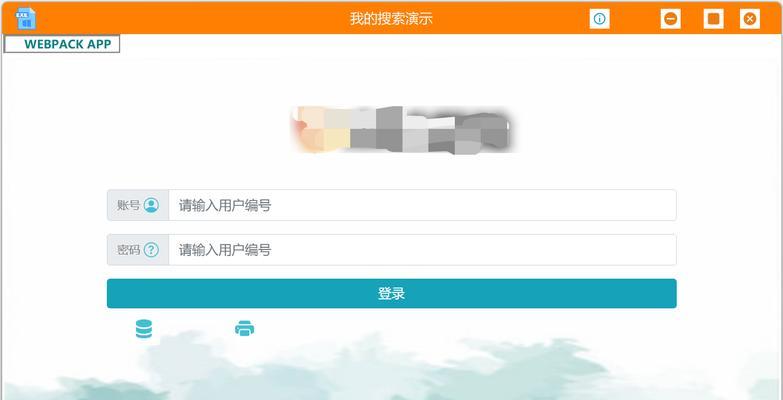Click the printer icon below login button
Image resolution: width=783 pixels, height=400 pixels.
point(245,328)
